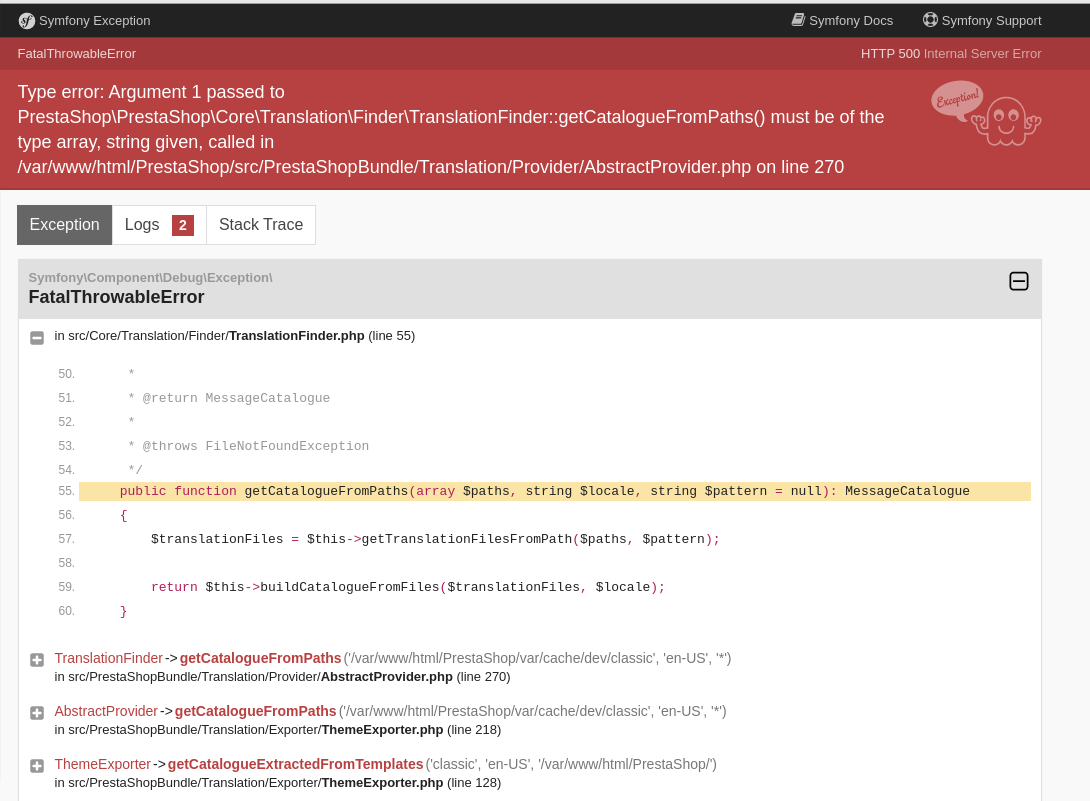The image size is (1090, 801).
Task: Click the ThemeExporter class link
Action: click(x=102, y=764)
